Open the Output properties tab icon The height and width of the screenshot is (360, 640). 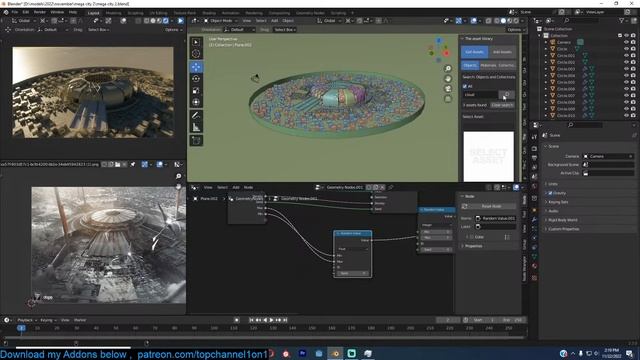click(x=534, y=158)
